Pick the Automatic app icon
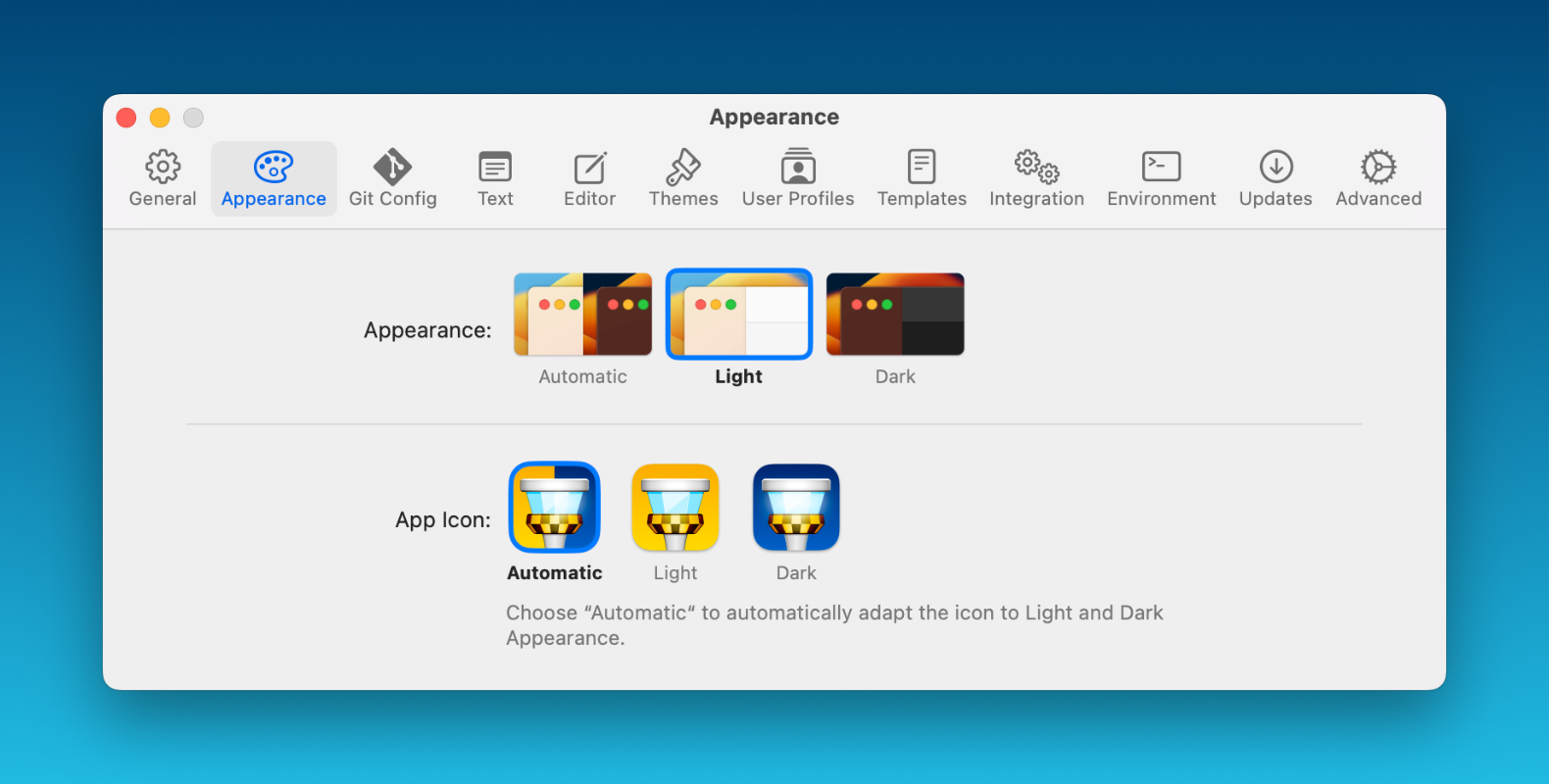 (x=555, y=508)
